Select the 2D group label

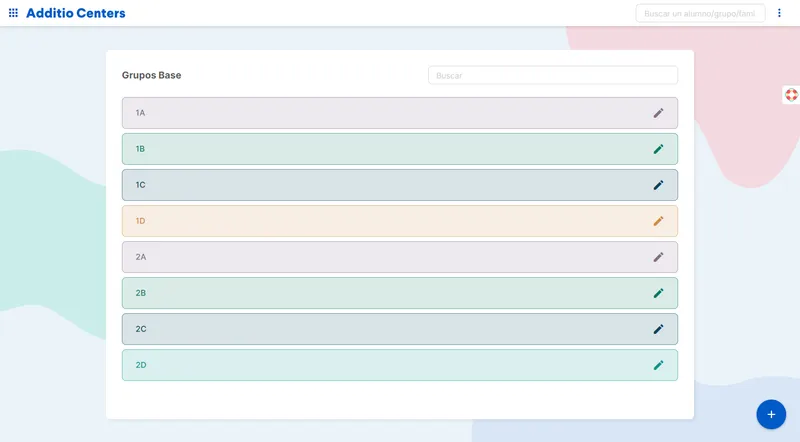141,365
